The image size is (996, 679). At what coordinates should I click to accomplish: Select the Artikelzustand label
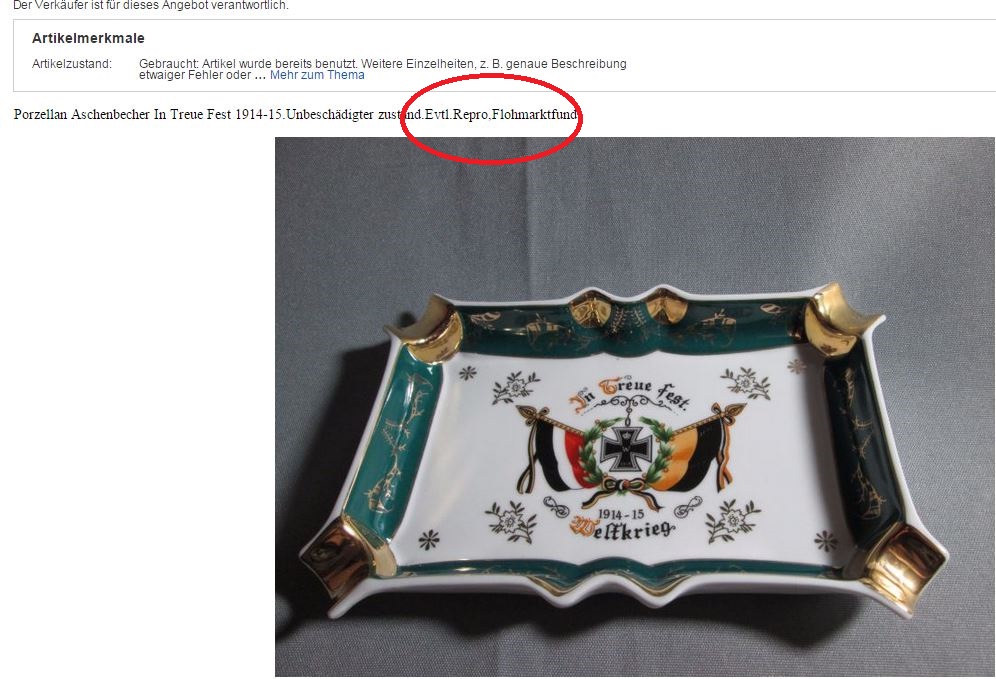point(72,64)
